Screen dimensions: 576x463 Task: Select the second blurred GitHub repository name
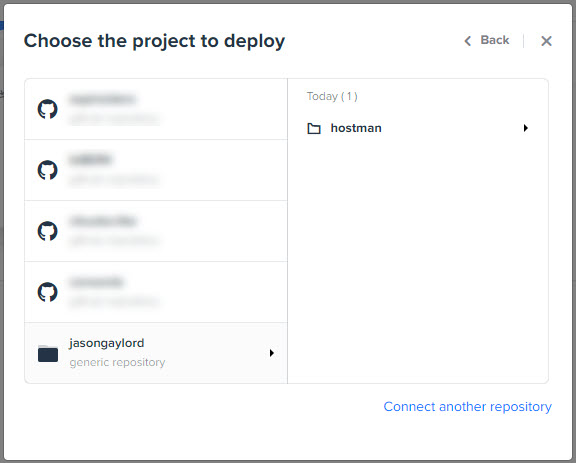pyautogui.click(x=90, y=159)
